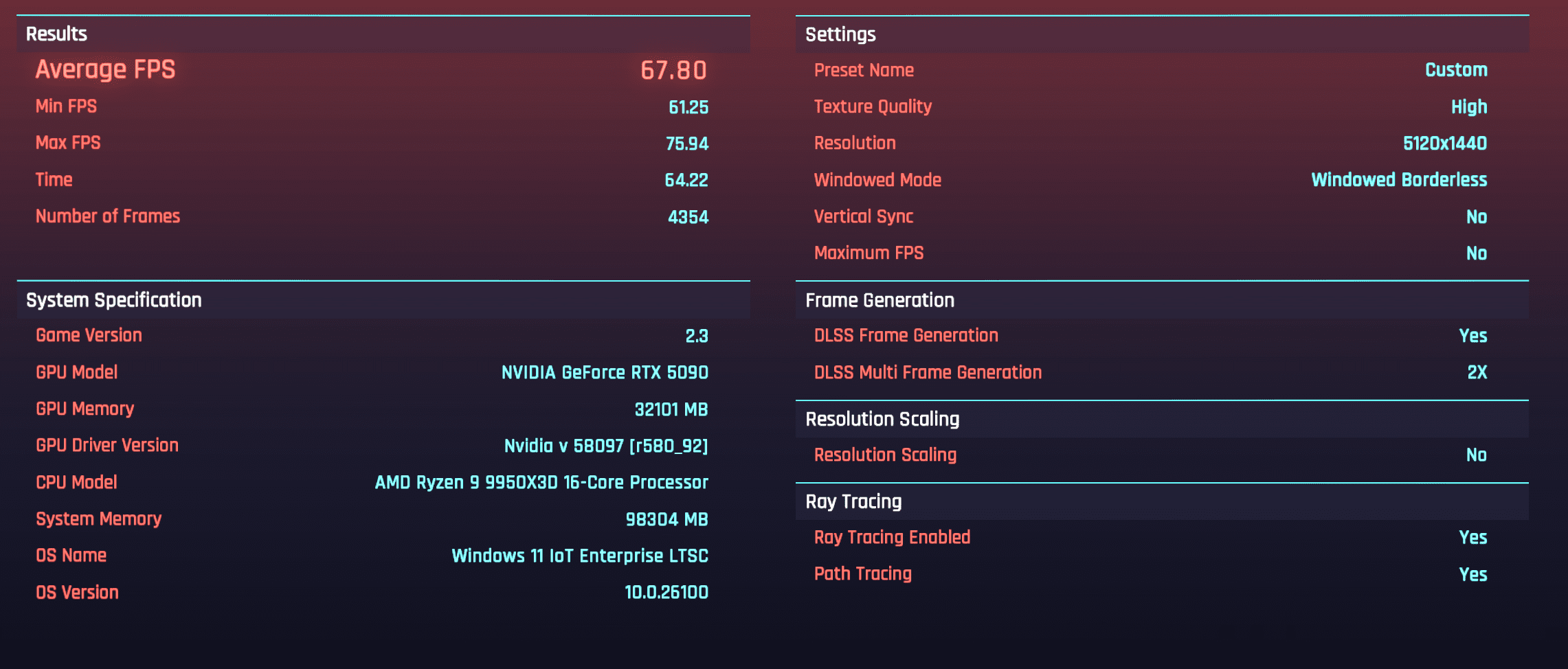Select the DLSS Frame Generation Yes value
Viewport: 1568px width, 669px height.
[x=1473, y=336]
